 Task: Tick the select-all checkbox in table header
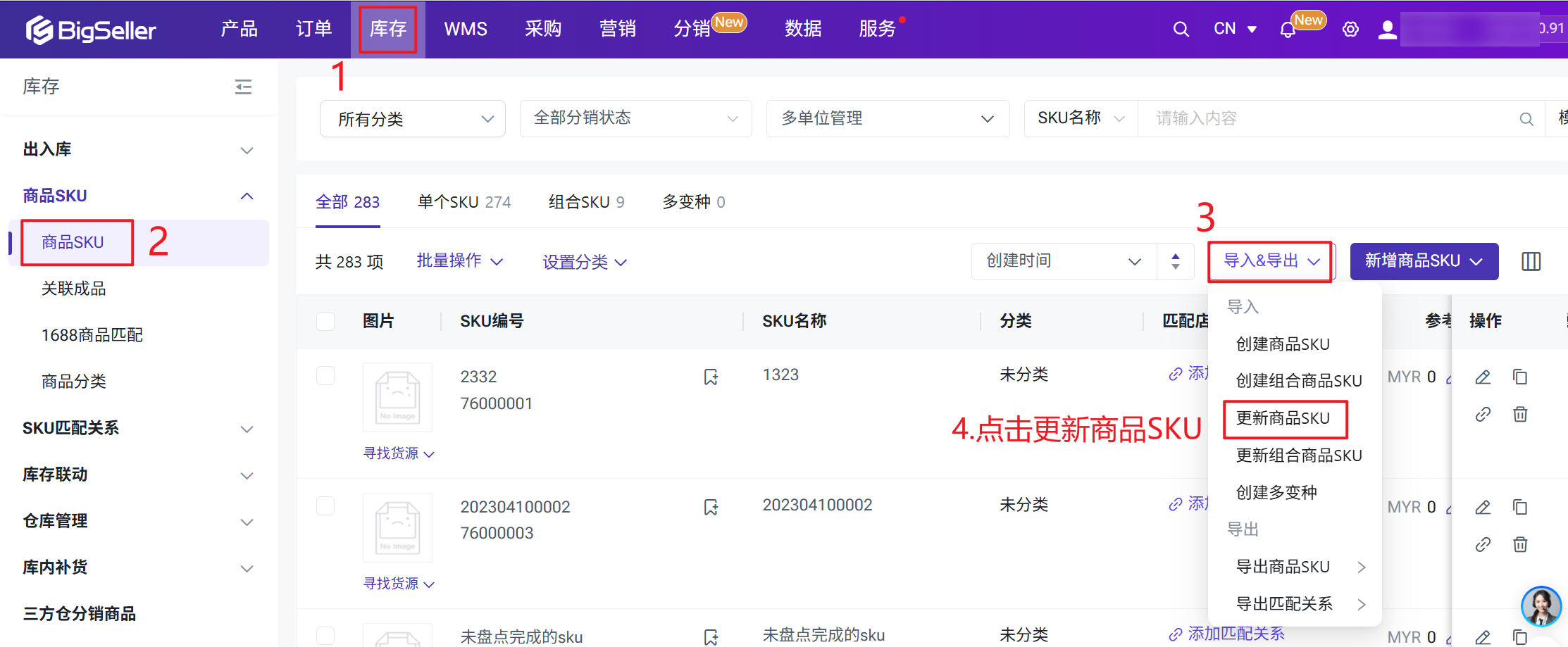pos(325,321)
